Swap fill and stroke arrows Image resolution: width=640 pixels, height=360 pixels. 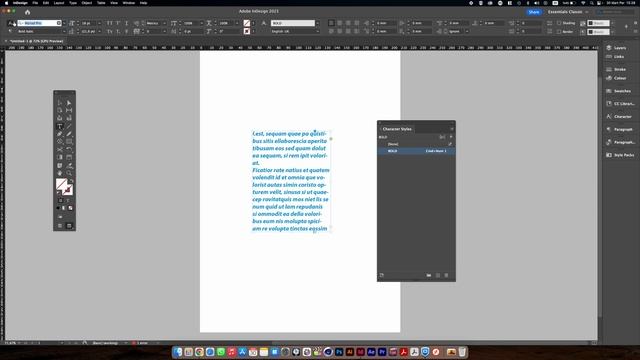pos(71,181)
